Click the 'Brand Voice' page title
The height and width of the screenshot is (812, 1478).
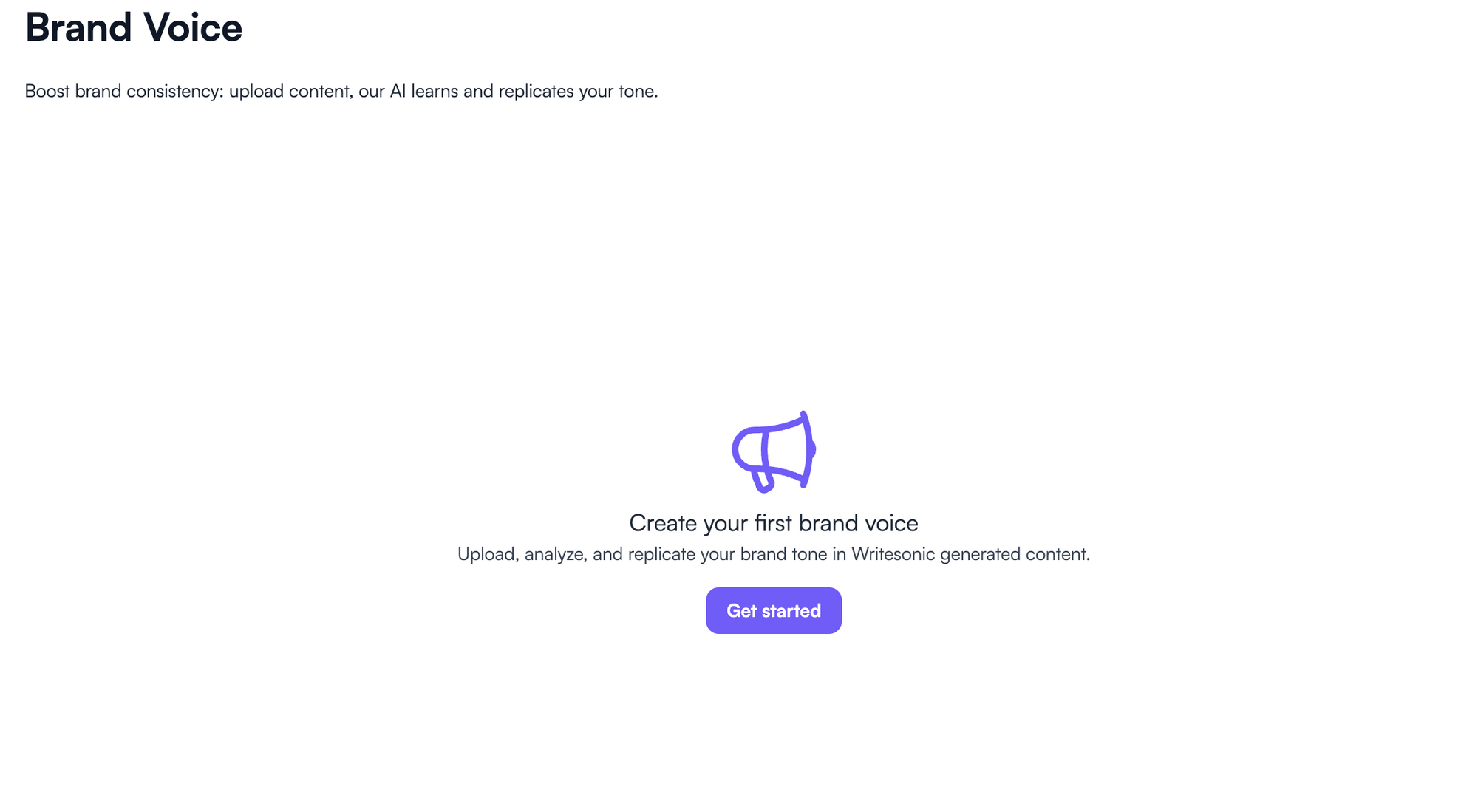[134, 28]
